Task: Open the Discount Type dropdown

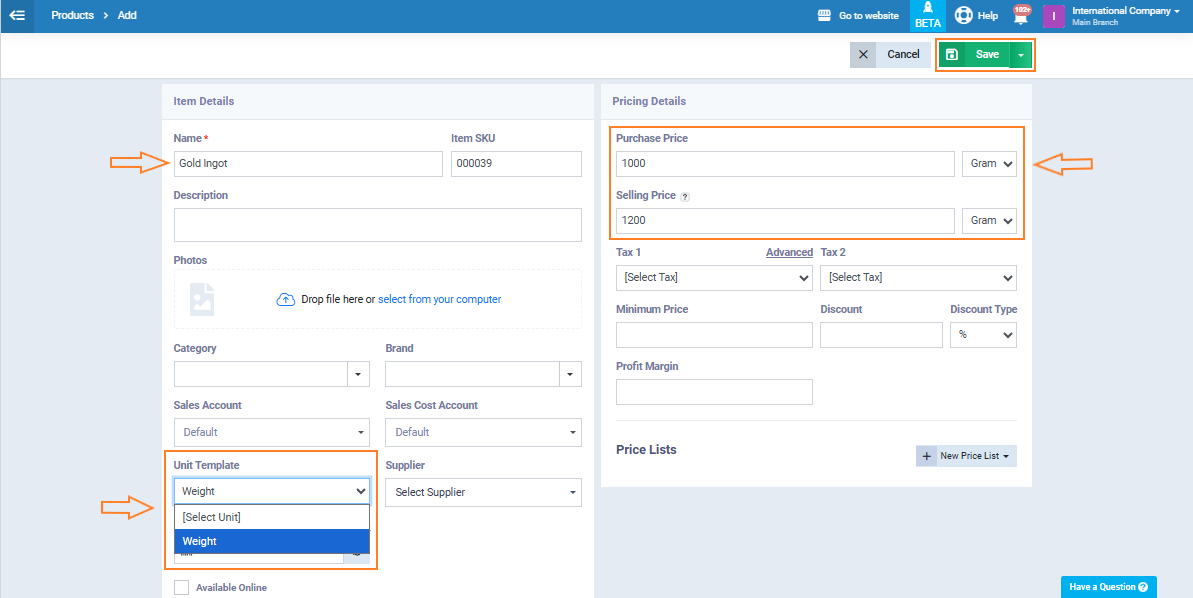Action: (982, 335)
